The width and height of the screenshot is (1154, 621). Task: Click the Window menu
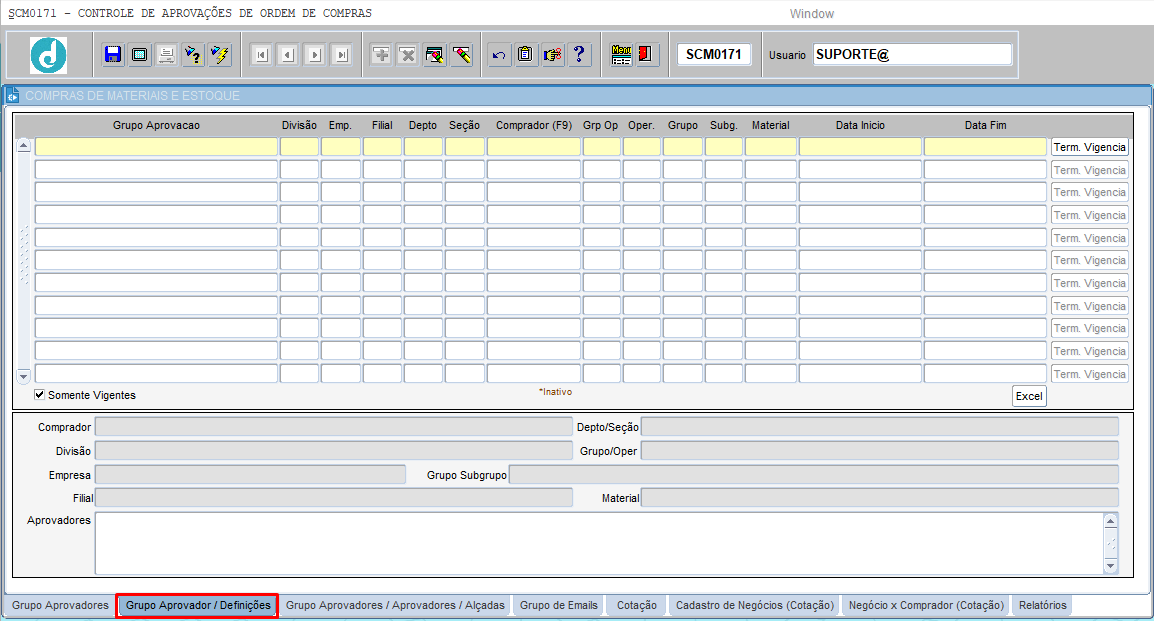(x=812, y=13)
